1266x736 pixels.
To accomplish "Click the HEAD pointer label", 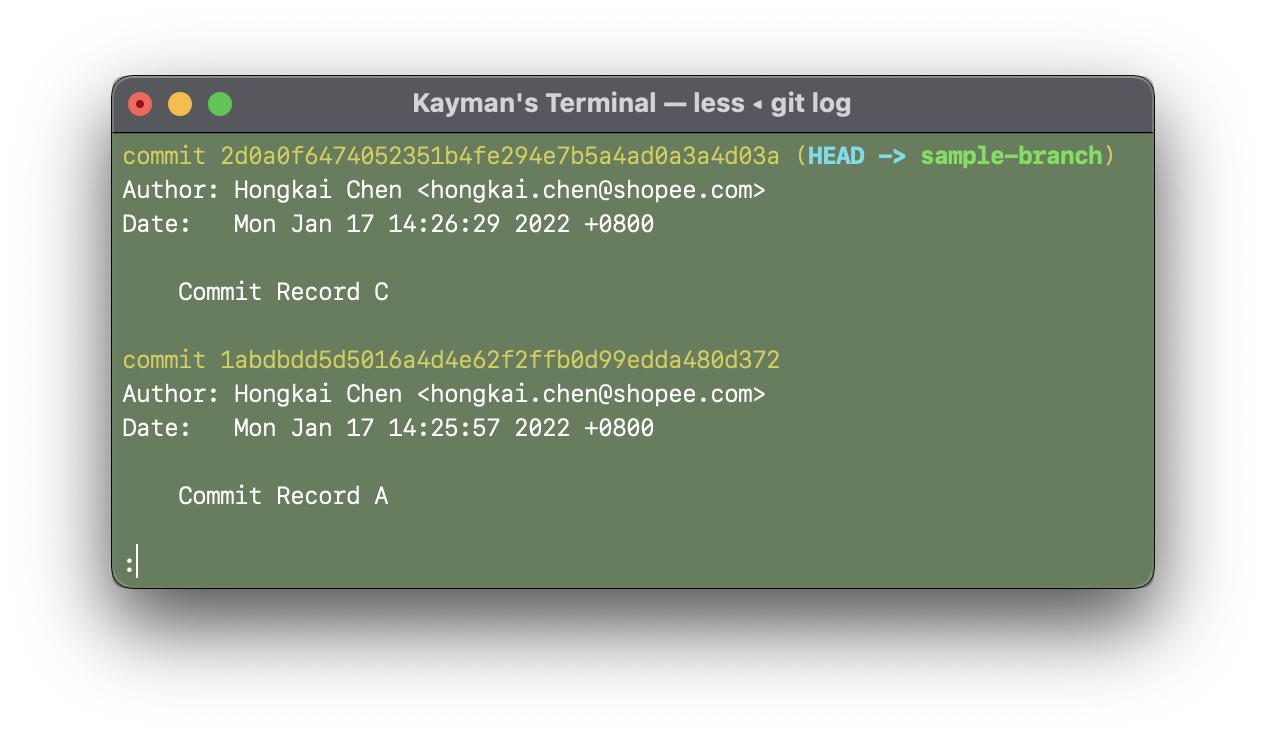I will (x=835, y=156).
